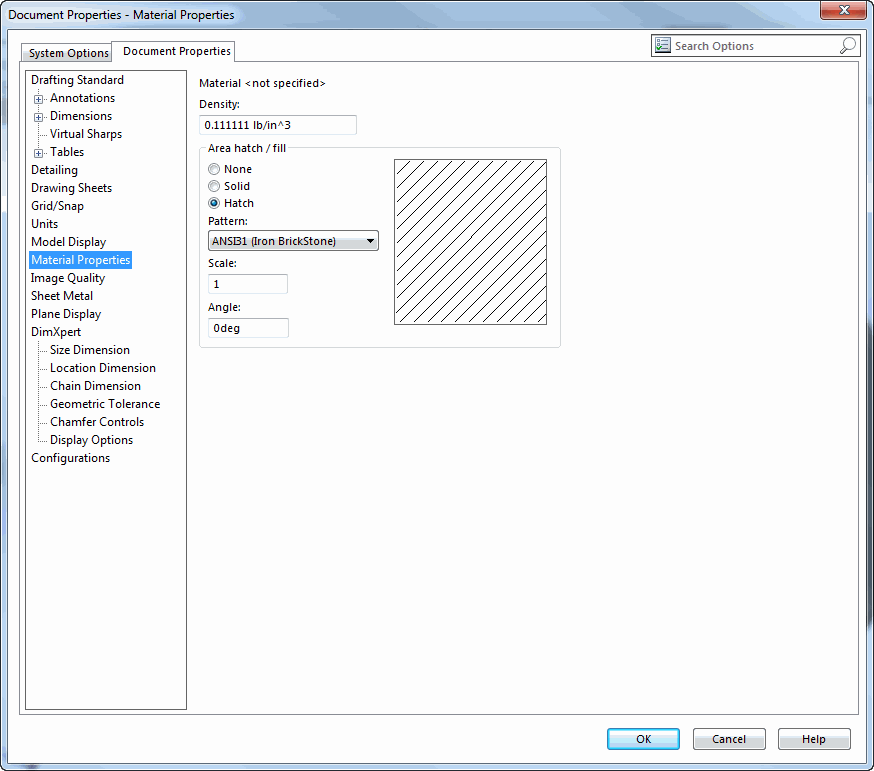Select DimXpert in the tree
The height and width of the screenshot is (771, 874).
click(56, 332)
